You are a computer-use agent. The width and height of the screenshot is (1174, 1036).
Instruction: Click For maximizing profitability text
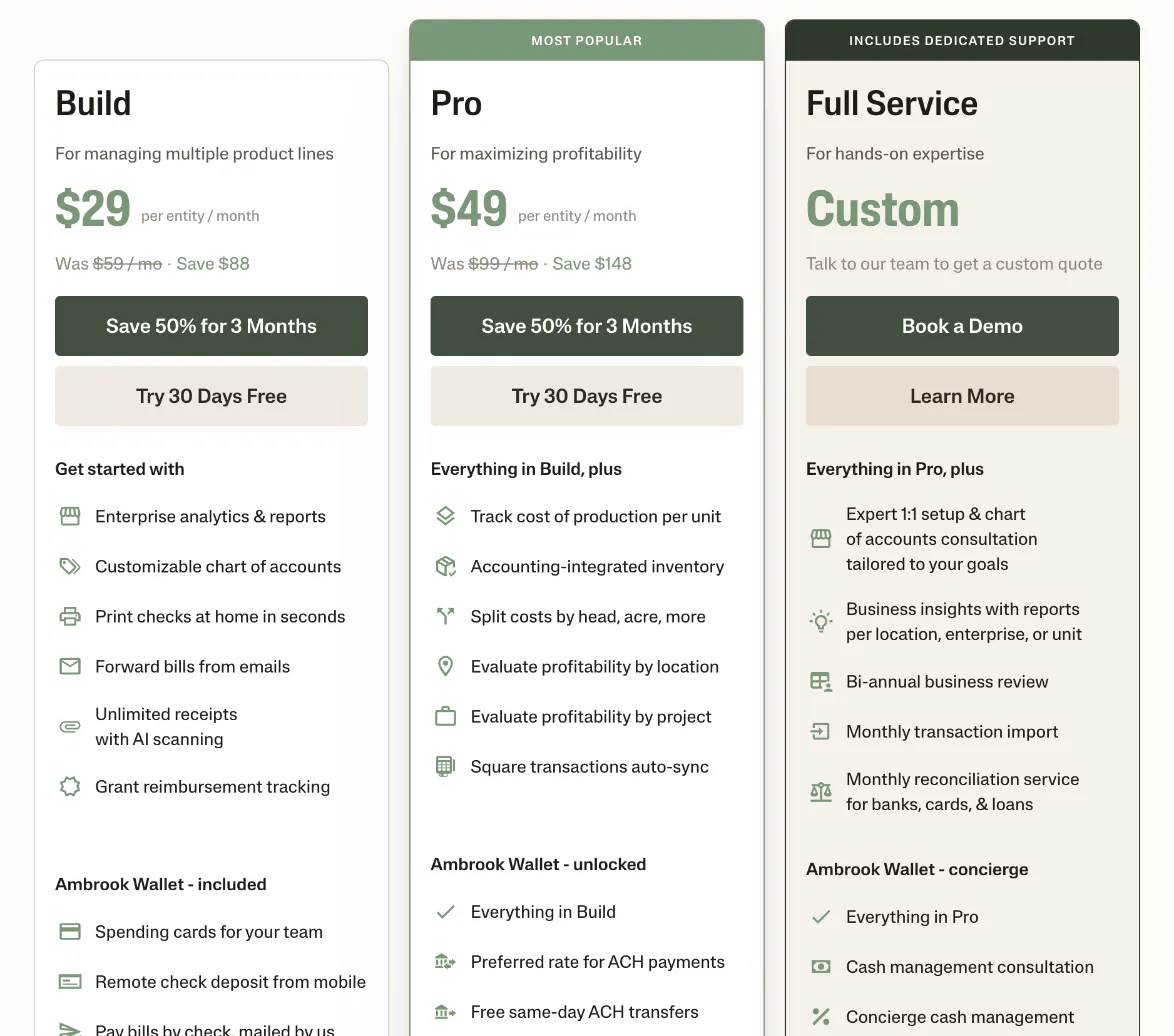click(536, 153)
